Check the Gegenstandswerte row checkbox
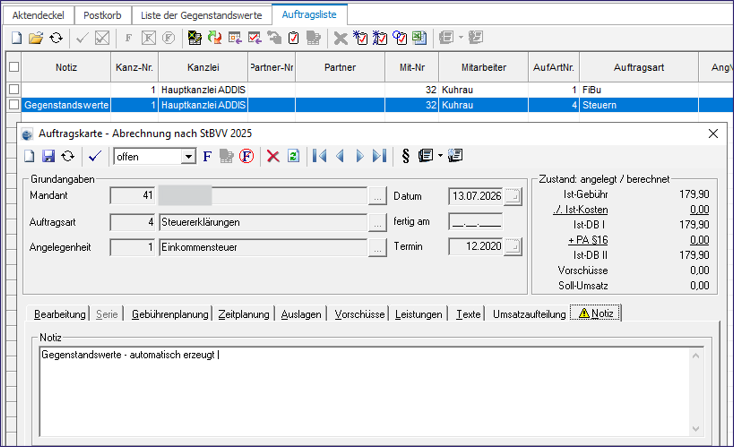The width and height of the screenshot is (734, 447). coord(14,105)
